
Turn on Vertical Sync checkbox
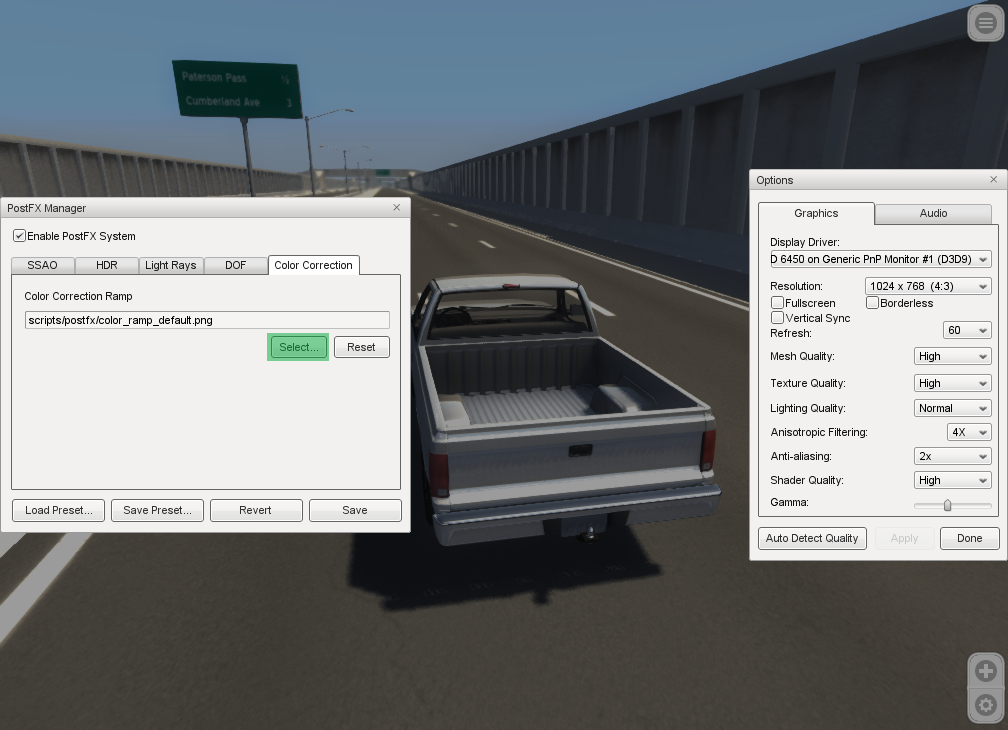pos(777,318)
